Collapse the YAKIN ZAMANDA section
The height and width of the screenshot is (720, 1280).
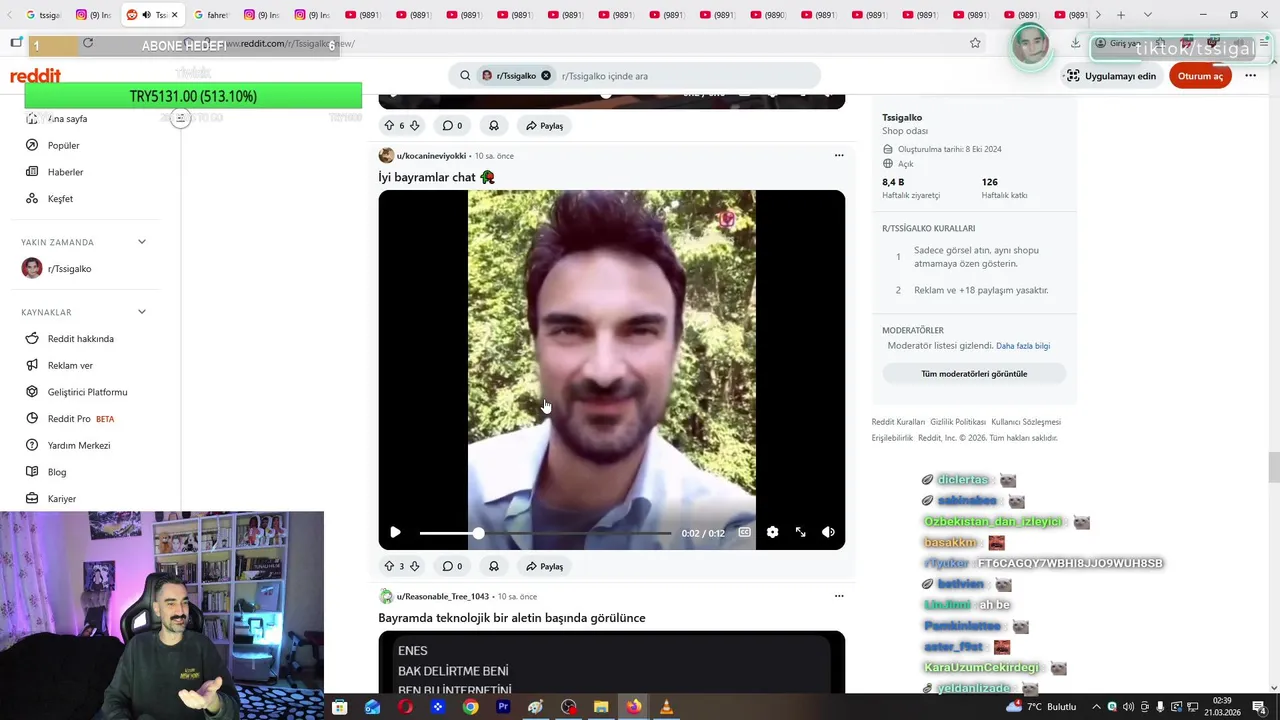click(x=141, y=242)
